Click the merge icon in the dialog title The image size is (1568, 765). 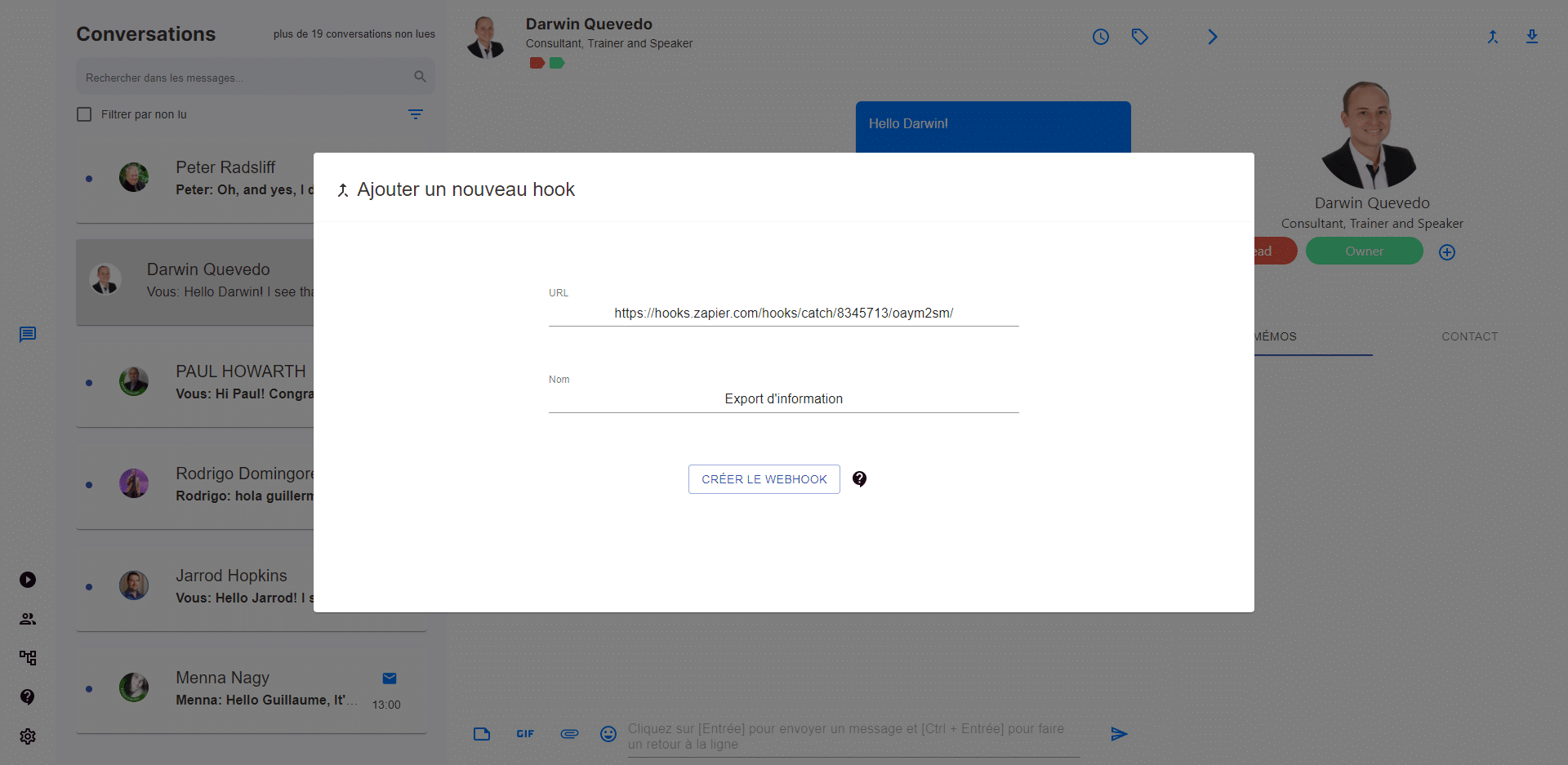[x=343, y=190]
